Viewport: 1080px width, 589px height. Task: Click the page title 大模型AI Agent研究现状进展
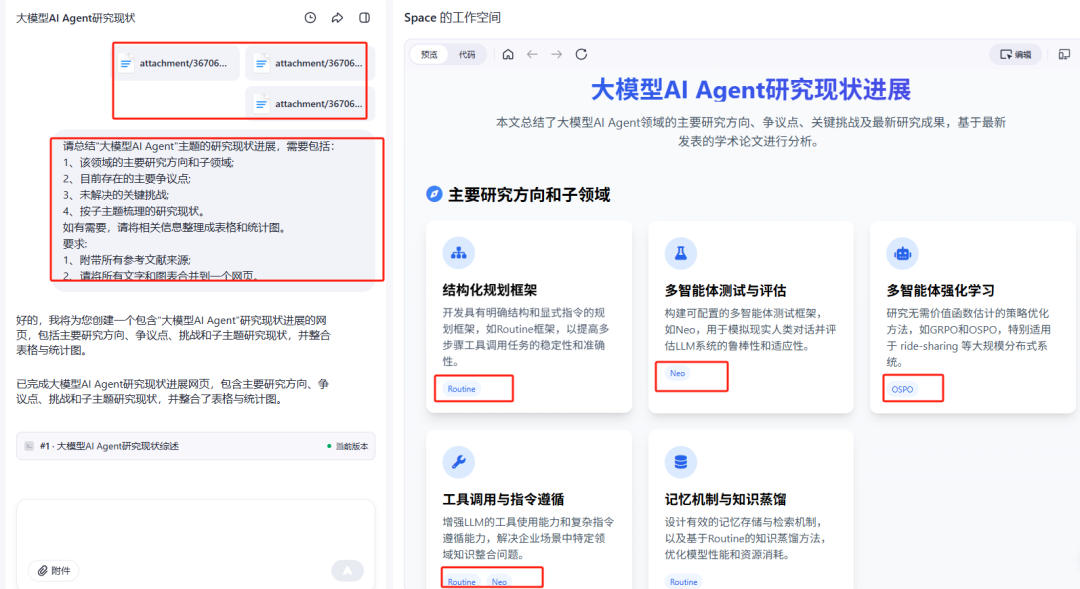(x=751, y=90)
